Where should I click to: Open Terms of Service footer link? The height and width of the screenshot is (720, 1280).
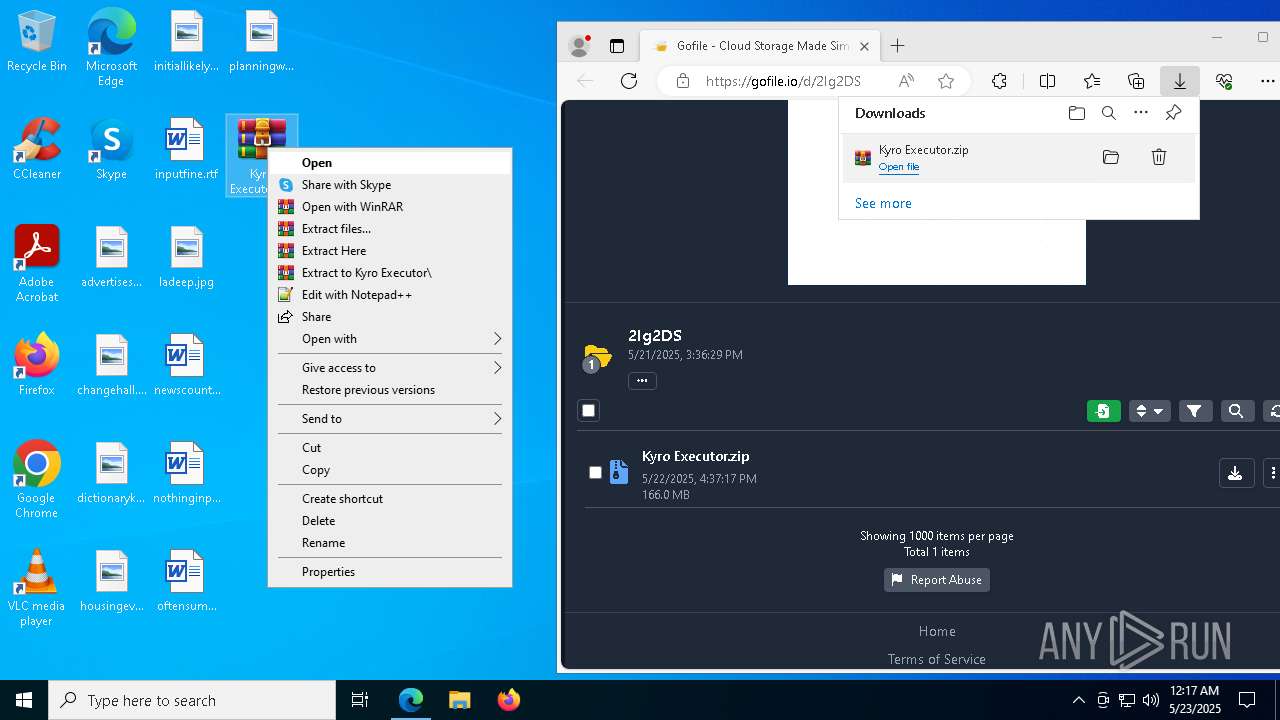937,659
